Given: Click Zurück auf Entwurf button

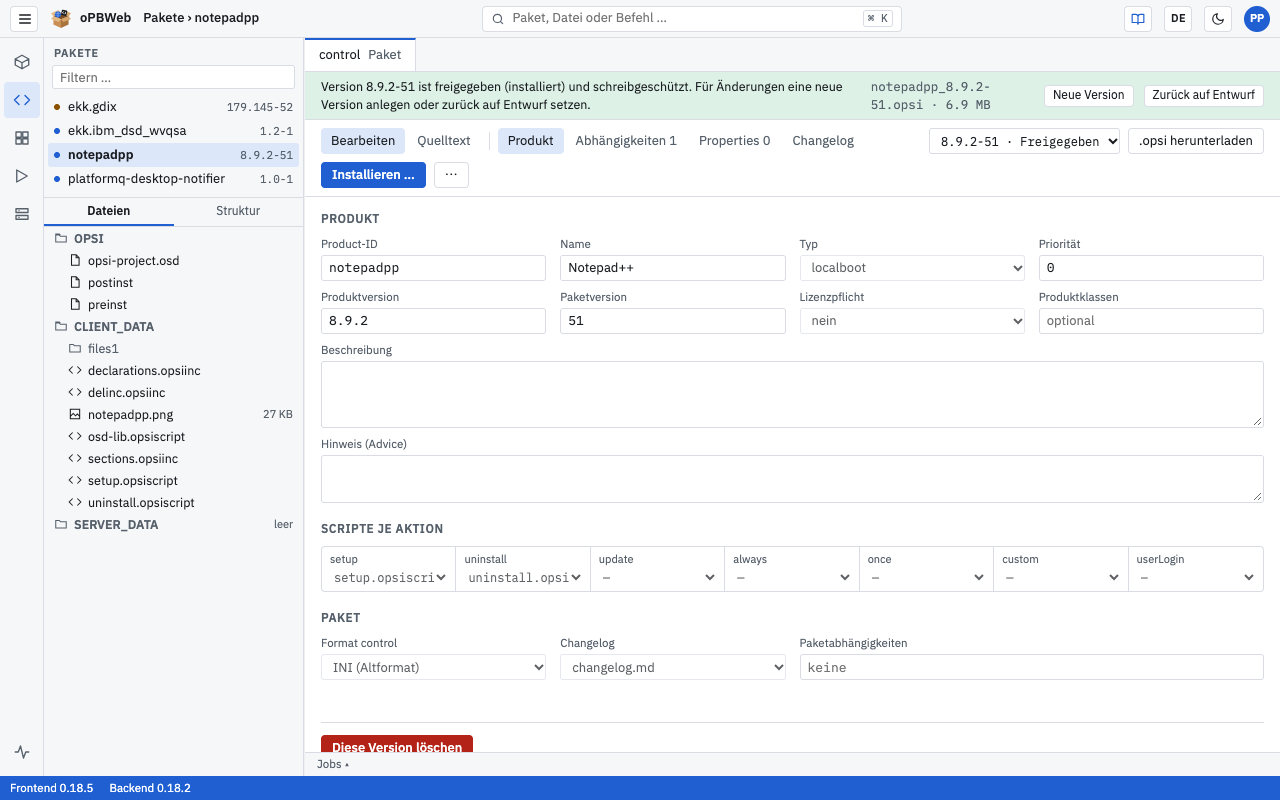Looking at the screenshot, I should [1204, 95].
